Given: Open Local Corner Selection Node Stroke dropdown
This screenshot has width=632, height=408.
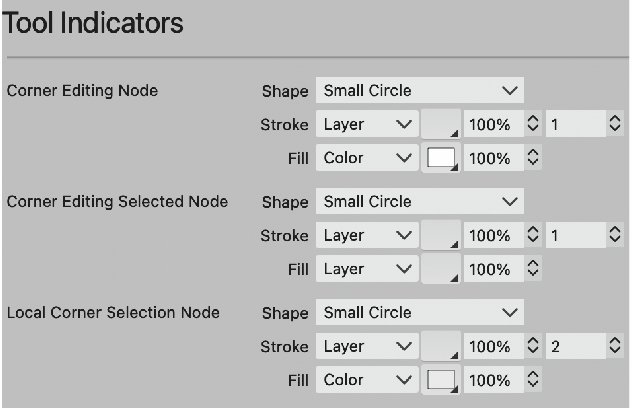Looking at the screenshot, I should click(x=367, y=346).
